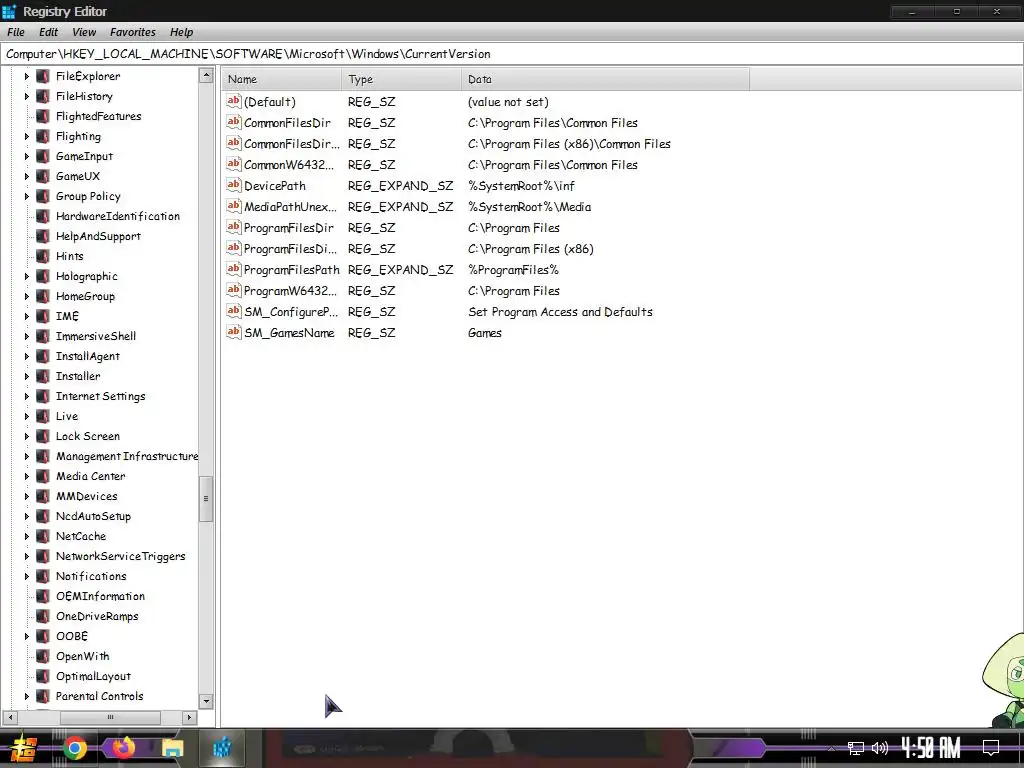The width and height of the screenshot is (1024, 768).
Task: Expand the Installer key
Action: click(x=27, y=376)
